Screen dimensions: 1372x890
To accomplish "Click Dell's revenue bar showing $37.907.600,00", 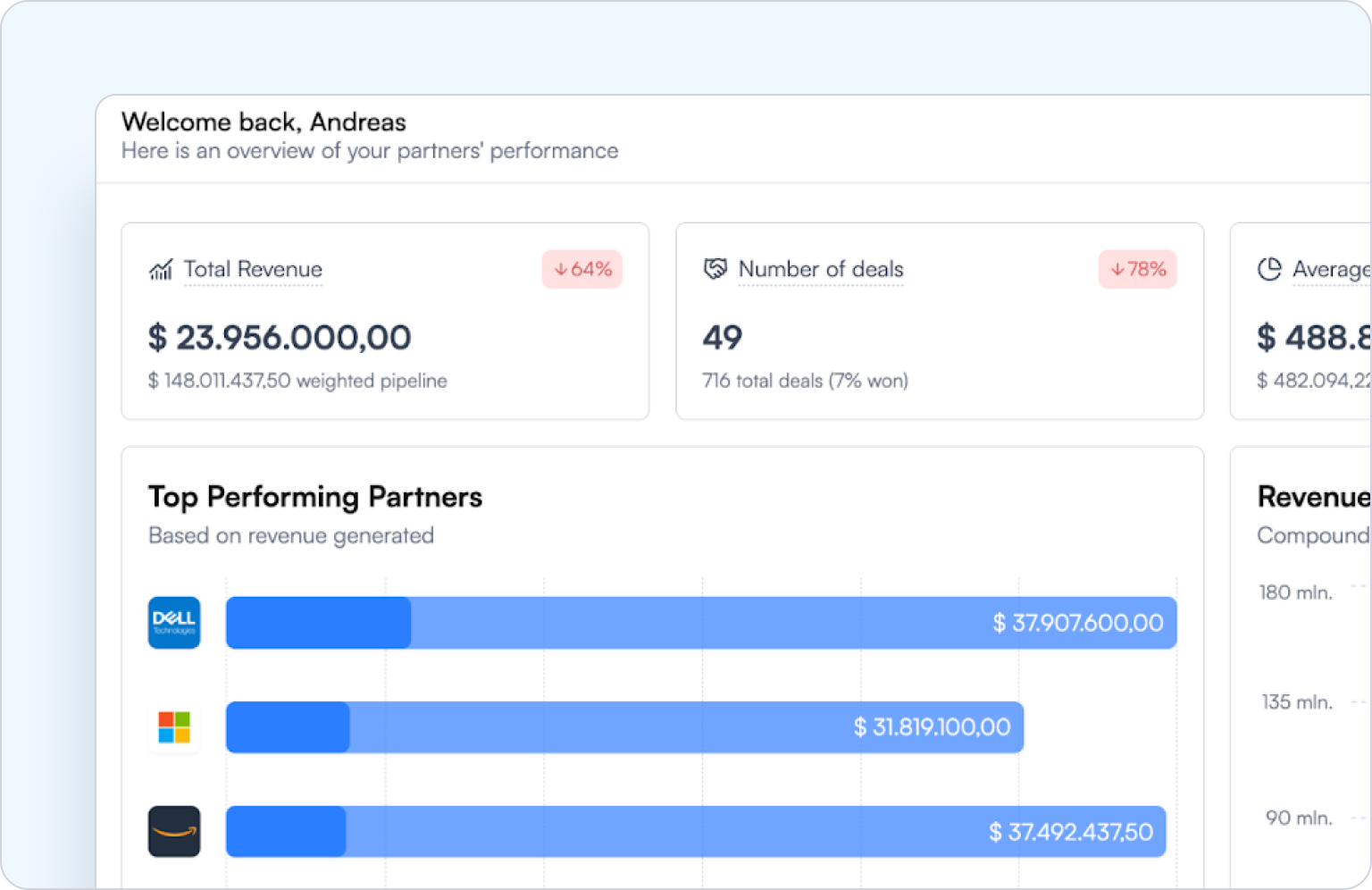I will coord(701,623).
